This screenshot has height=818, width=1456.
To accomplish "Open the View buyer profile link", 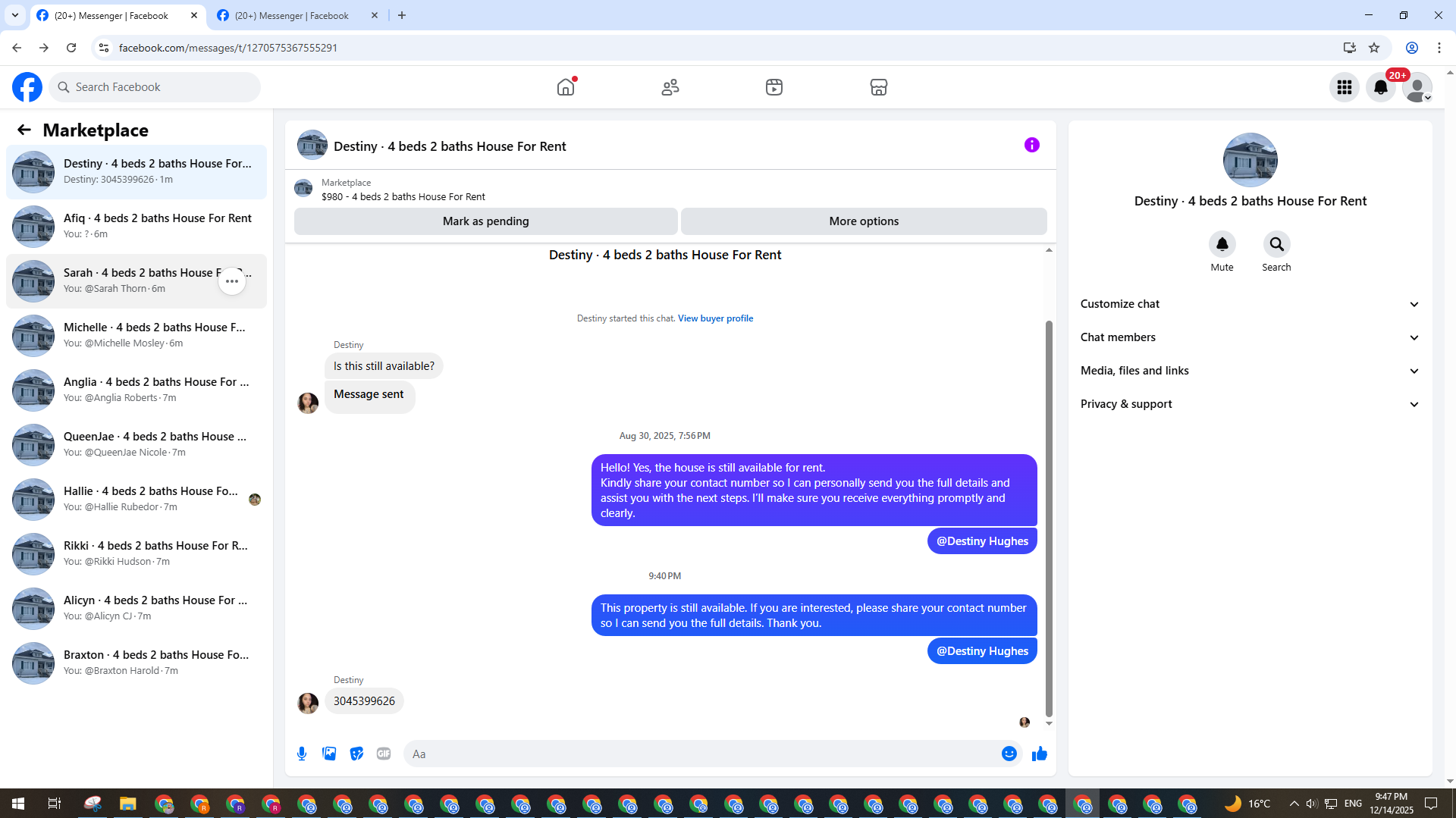I will pos(715,318).
